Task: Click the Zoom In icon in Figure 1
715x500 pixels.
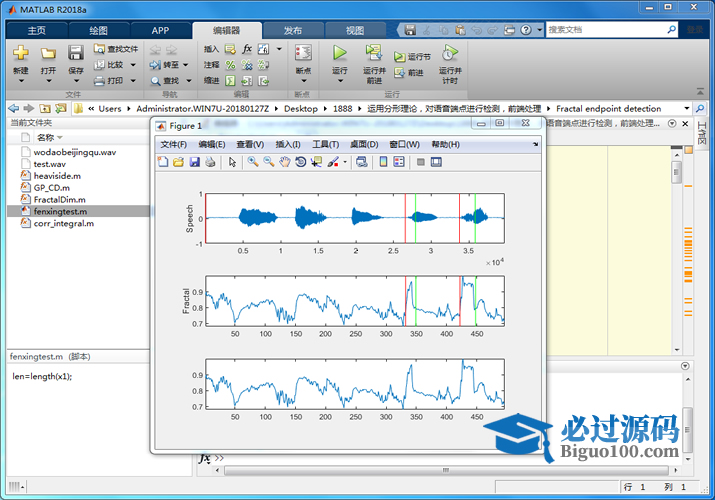Action: pyautogui.click(x=253, y=162)
